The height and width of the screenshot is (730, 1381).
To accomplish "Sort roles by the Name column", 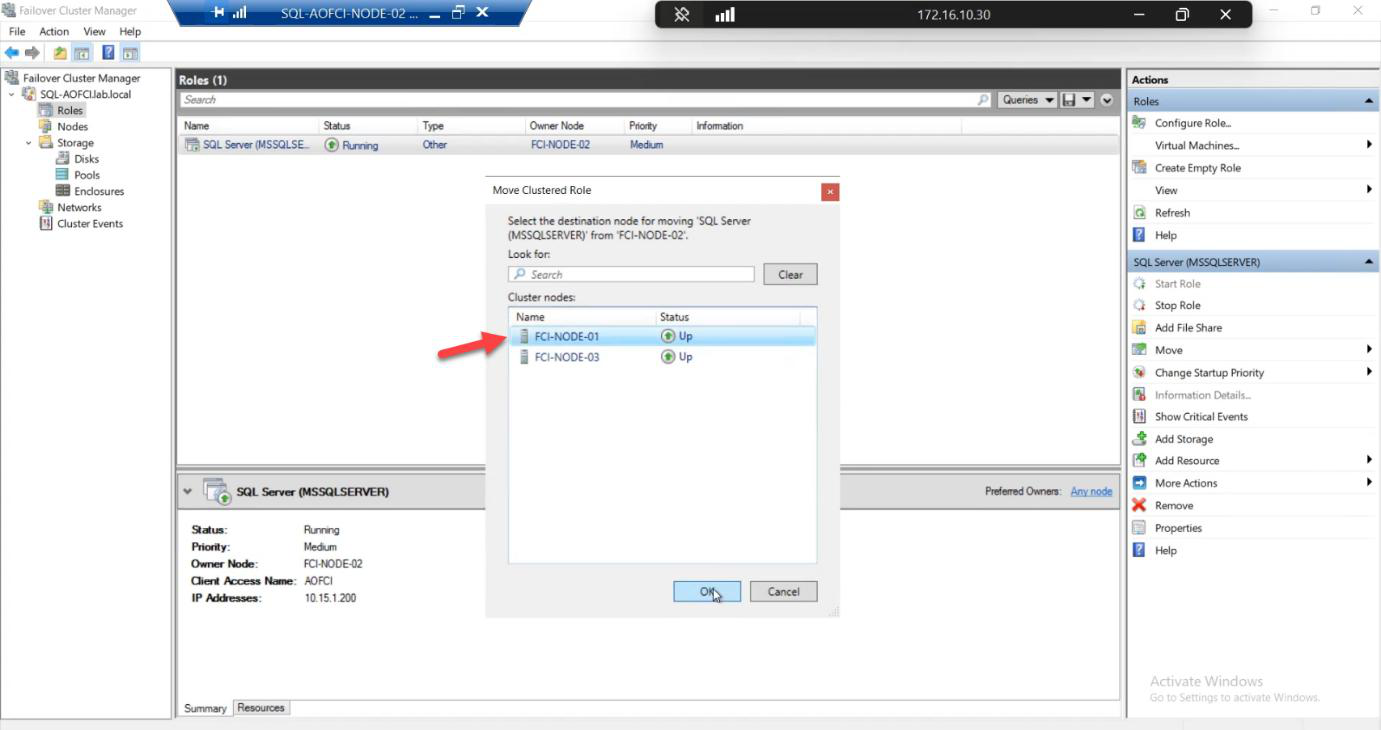I will click(248, 126).
